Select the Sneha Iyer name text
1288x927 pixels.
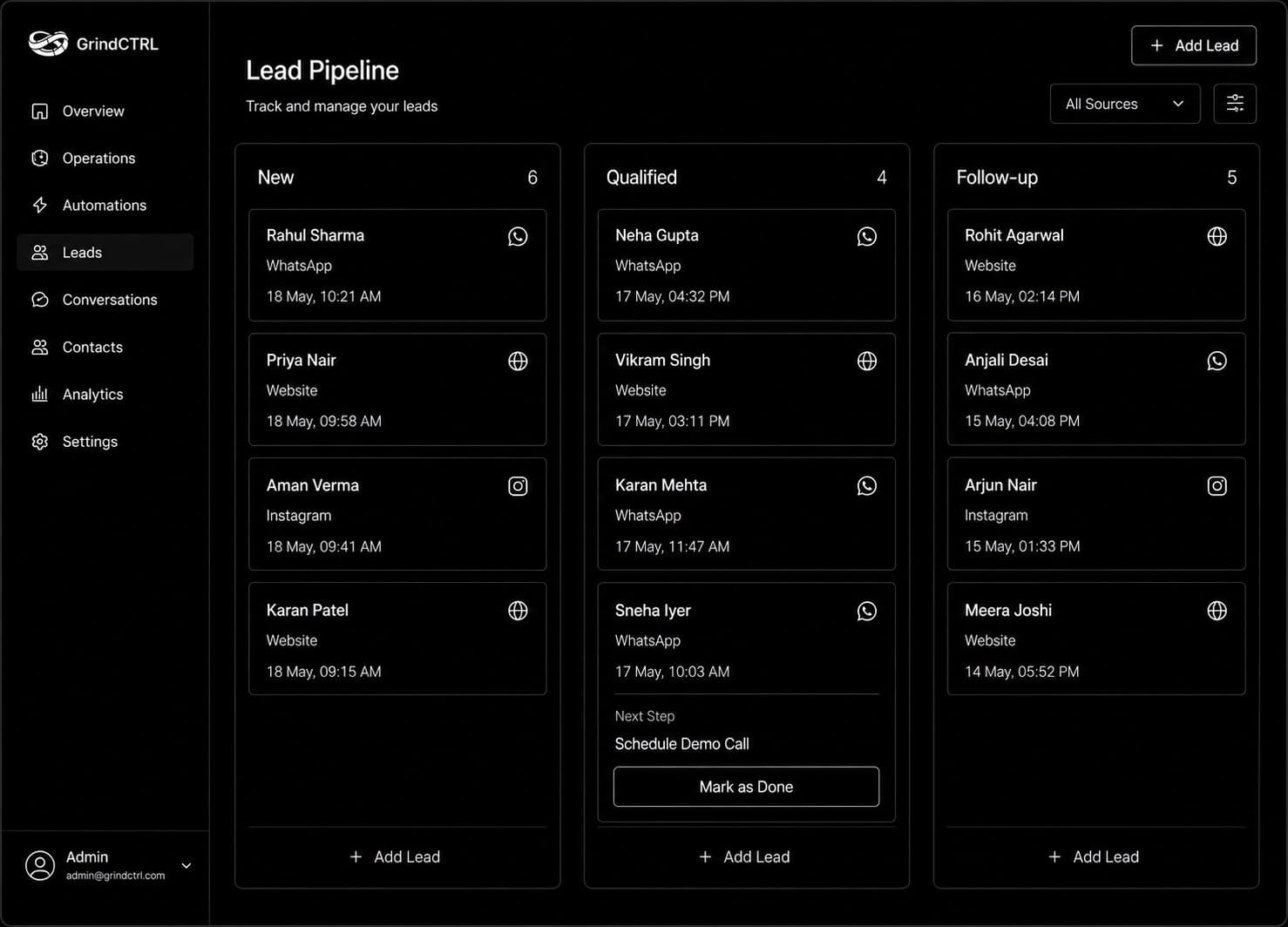(653, 611)
